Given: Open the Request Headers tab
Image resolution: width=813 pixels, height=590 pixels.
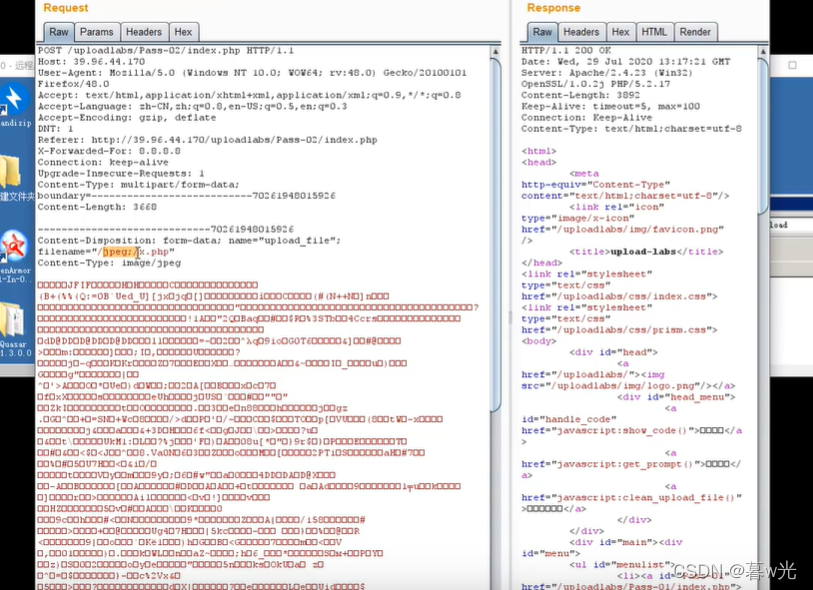Looking at the screenshot, I should (x=144, y=32).
